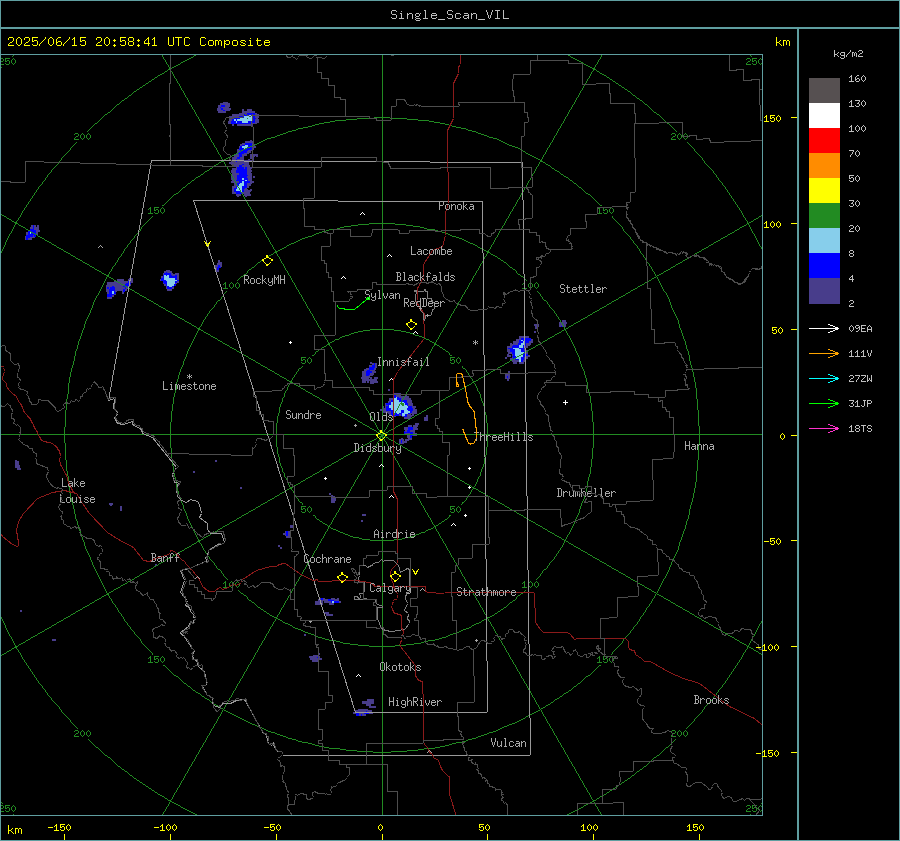Click the Innisfail town label
This screenshot has height=841, width=900.
click(403, 362)
